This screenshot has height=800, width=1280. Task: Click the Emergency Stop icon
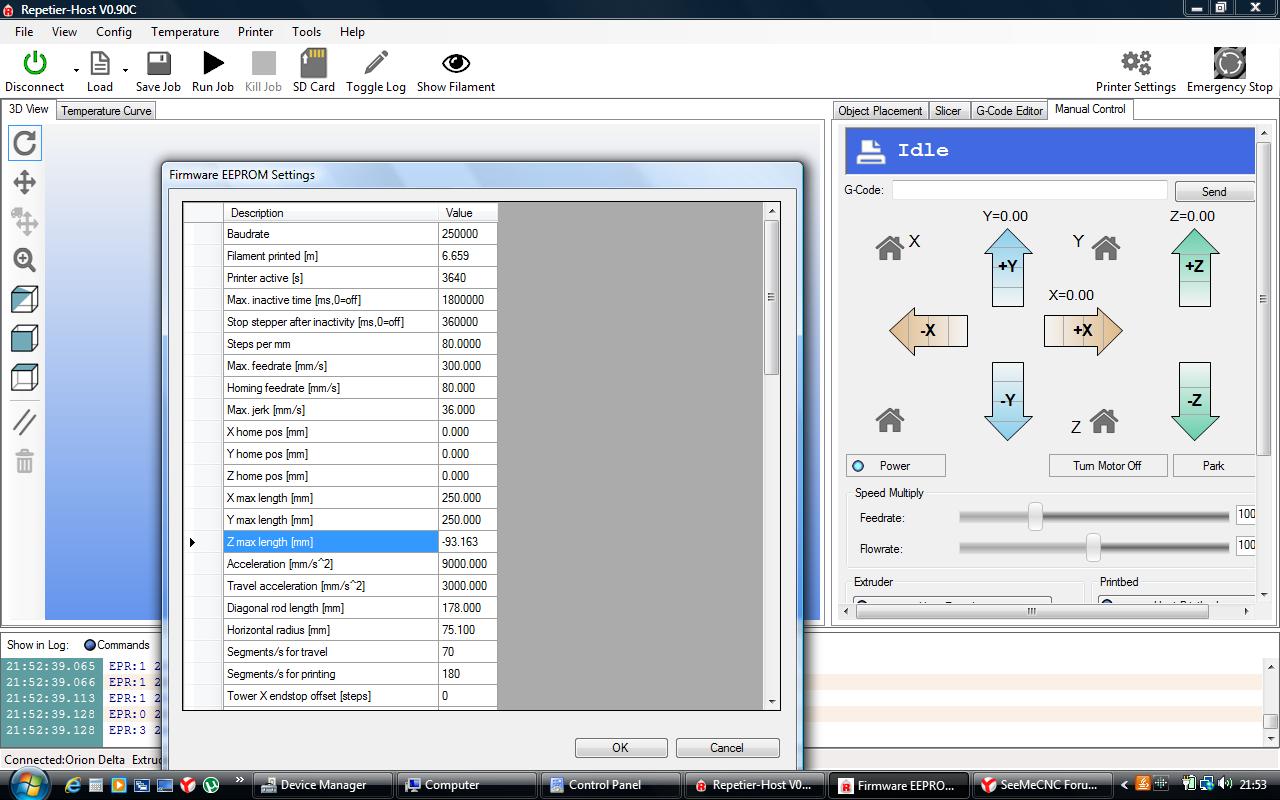coord(1229,64)
